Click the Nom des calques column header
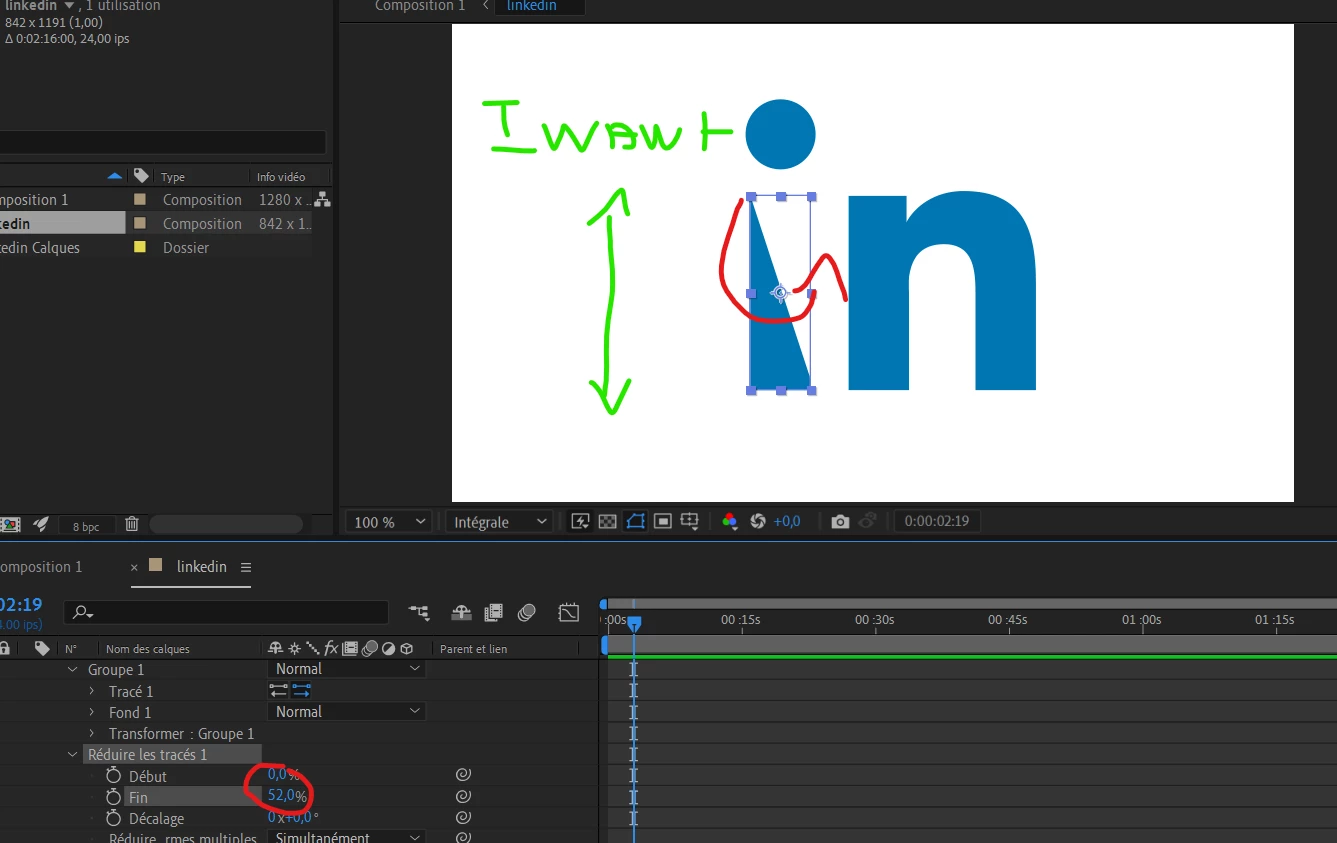This screenshot has width=1337, height=843. (148, 649)
